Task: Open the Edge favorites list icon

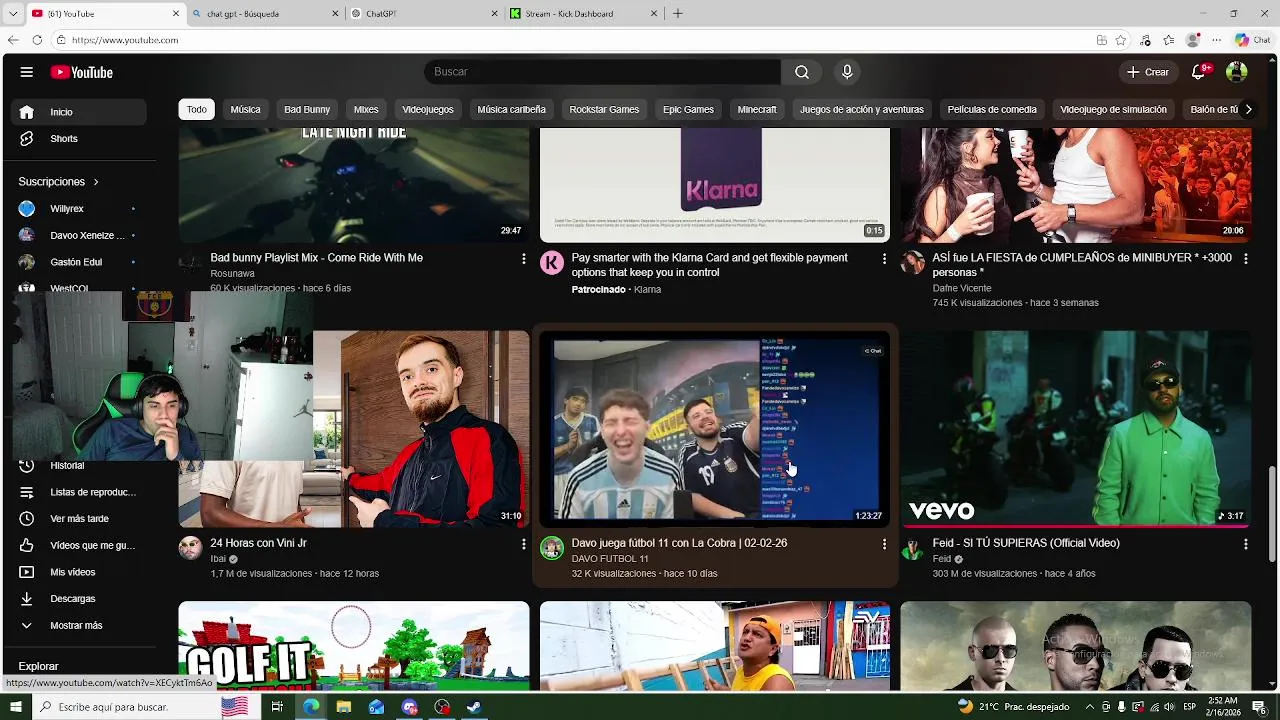Action: (x=1169, y=40)
